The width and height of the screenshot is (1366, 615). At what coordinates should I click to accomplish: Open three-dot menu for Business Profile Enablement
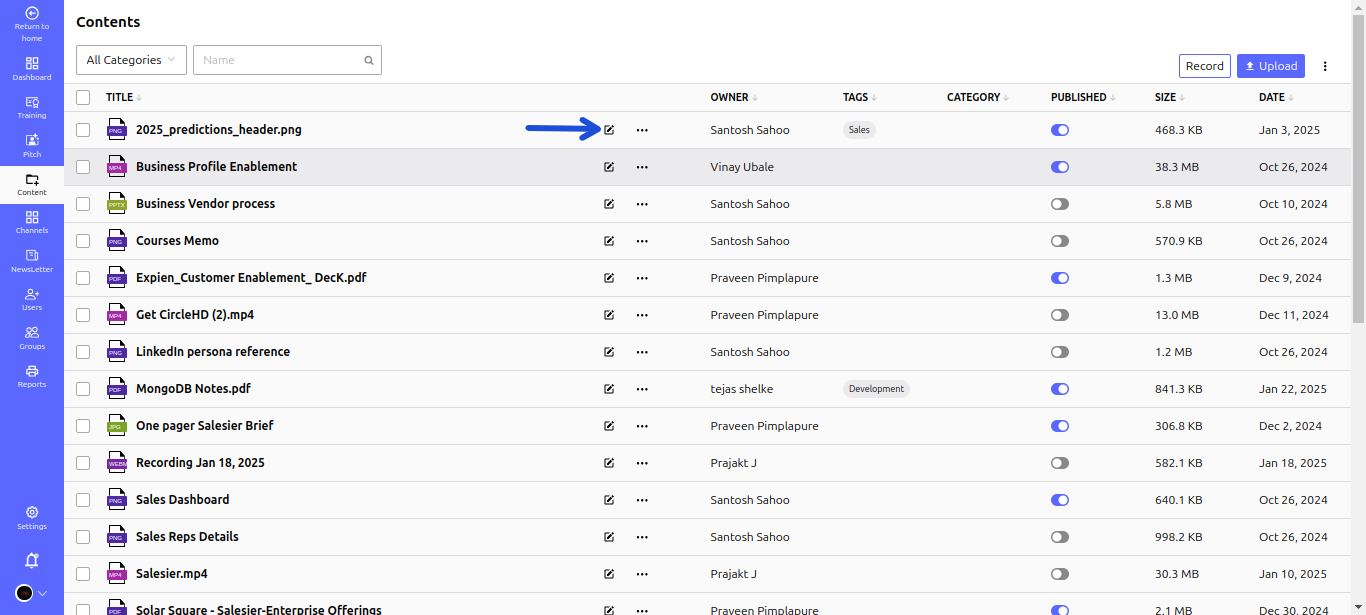[x=642, y=167]
